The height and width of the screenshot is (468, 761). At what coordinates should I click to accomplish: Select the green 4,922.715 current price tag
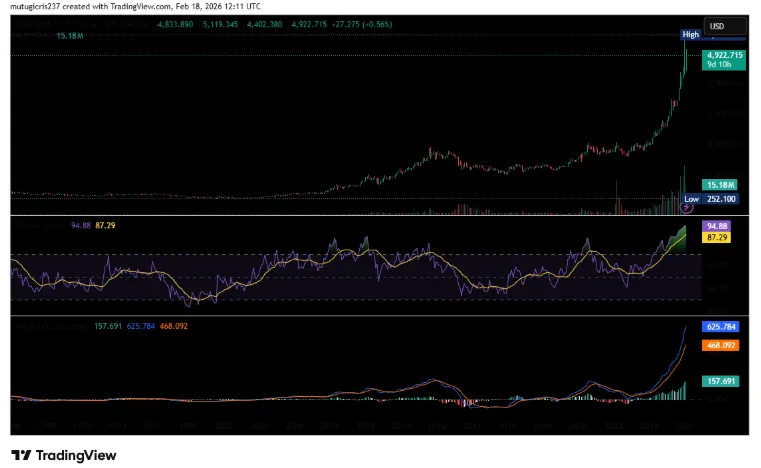tap(724, 55)
